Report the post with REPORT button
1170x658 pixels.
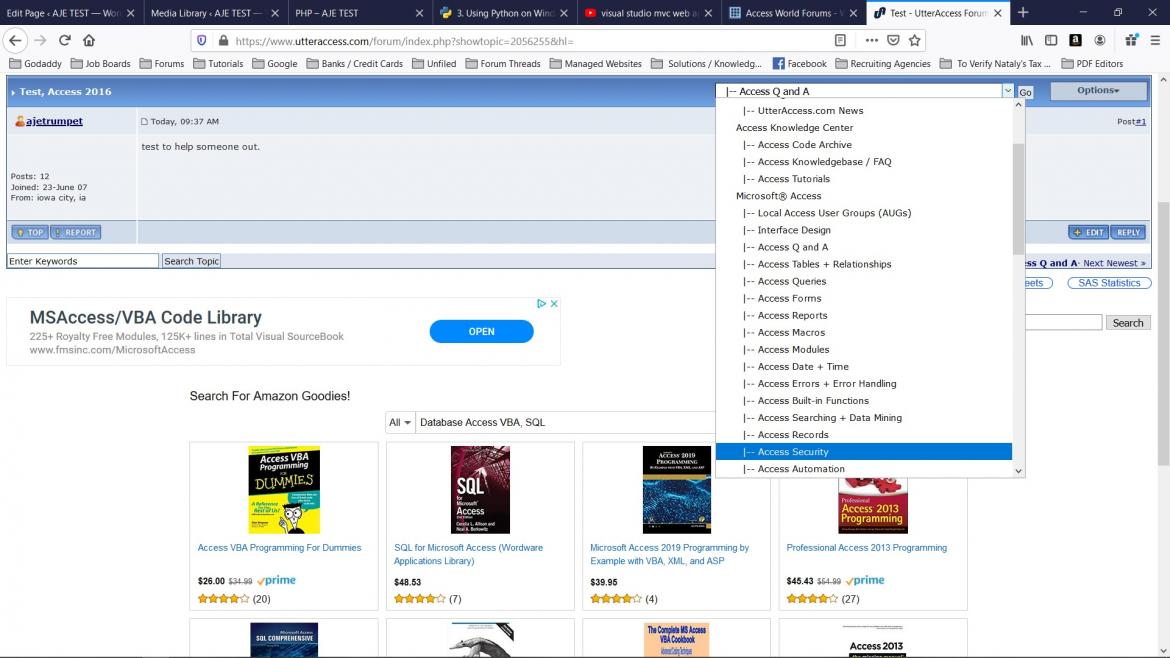pyautogui.click(x=75, y=232)
